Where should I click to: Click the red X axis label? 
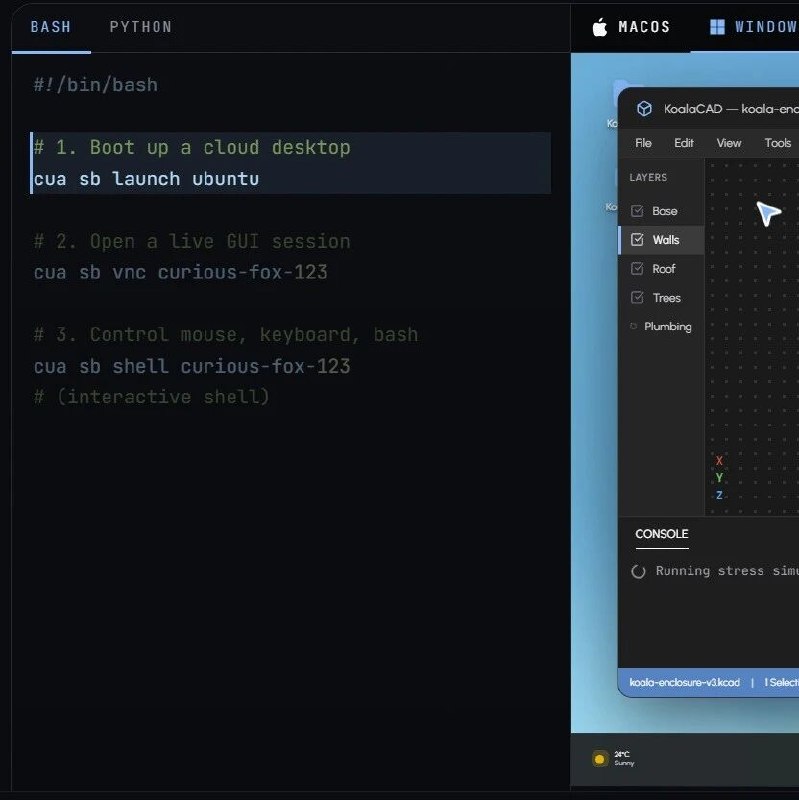[719, 461]
